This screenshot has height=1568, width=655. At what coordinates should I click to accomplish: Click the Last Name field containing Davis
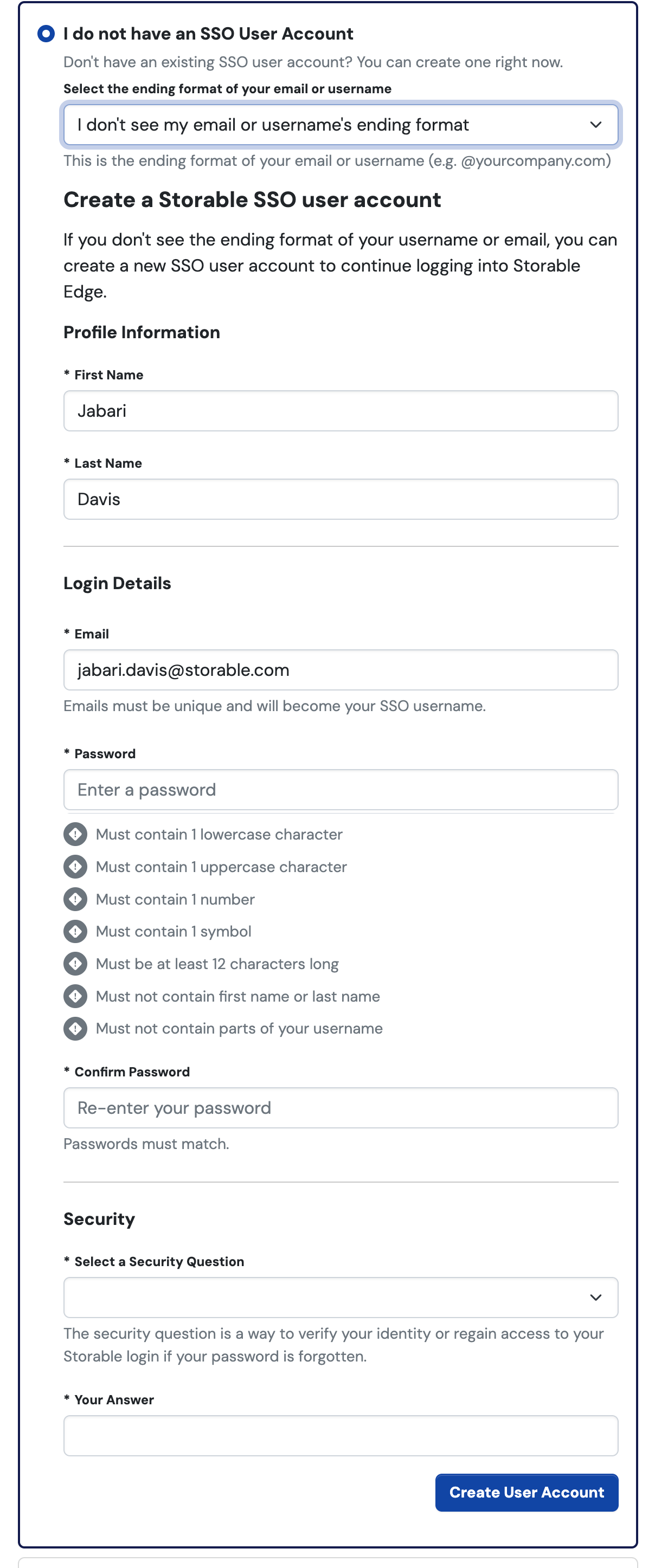[x=341, y=499]
